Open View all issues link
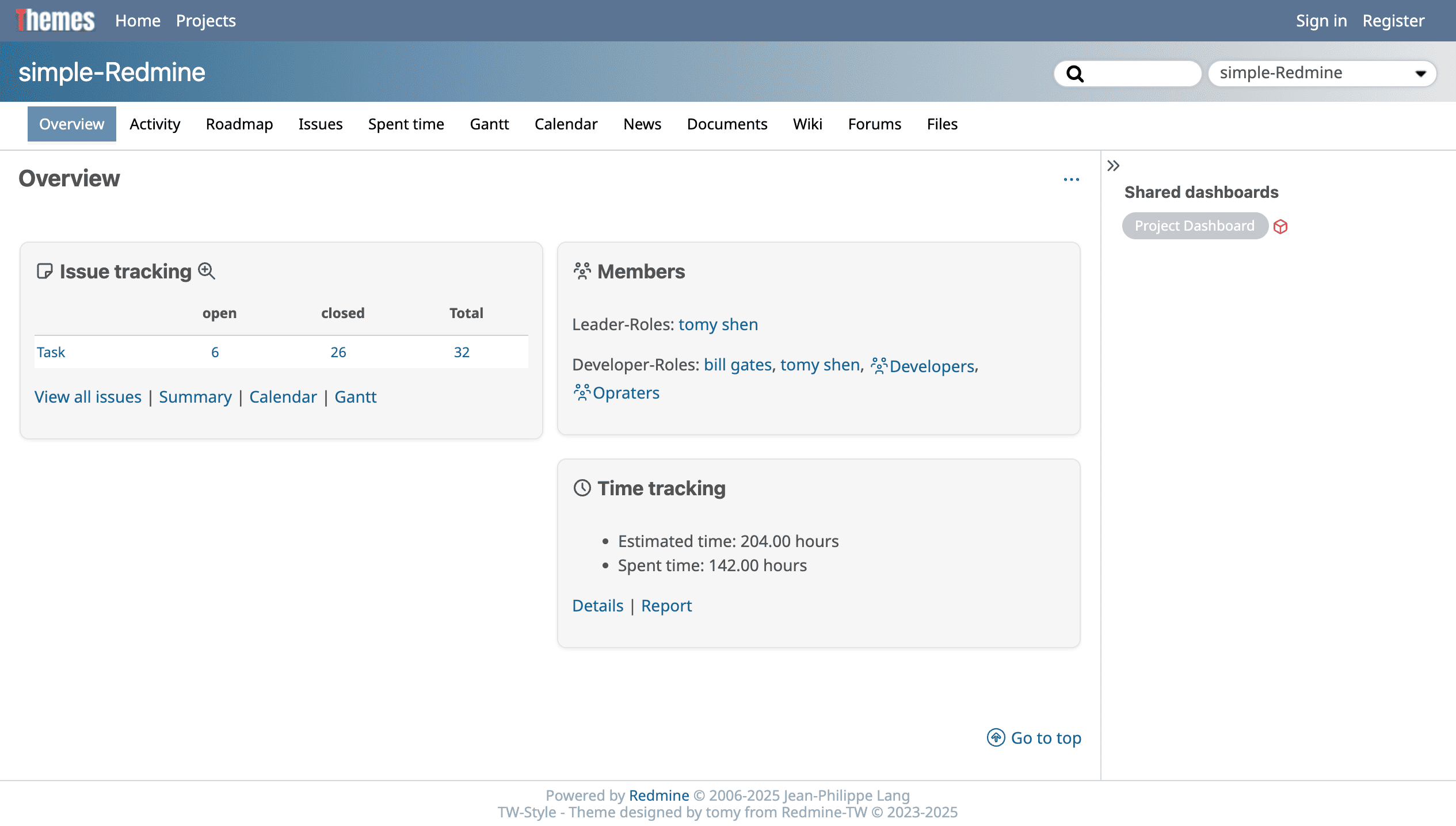Image resolution: width=1456 pixels, height=826 pixels. point(88,397)
